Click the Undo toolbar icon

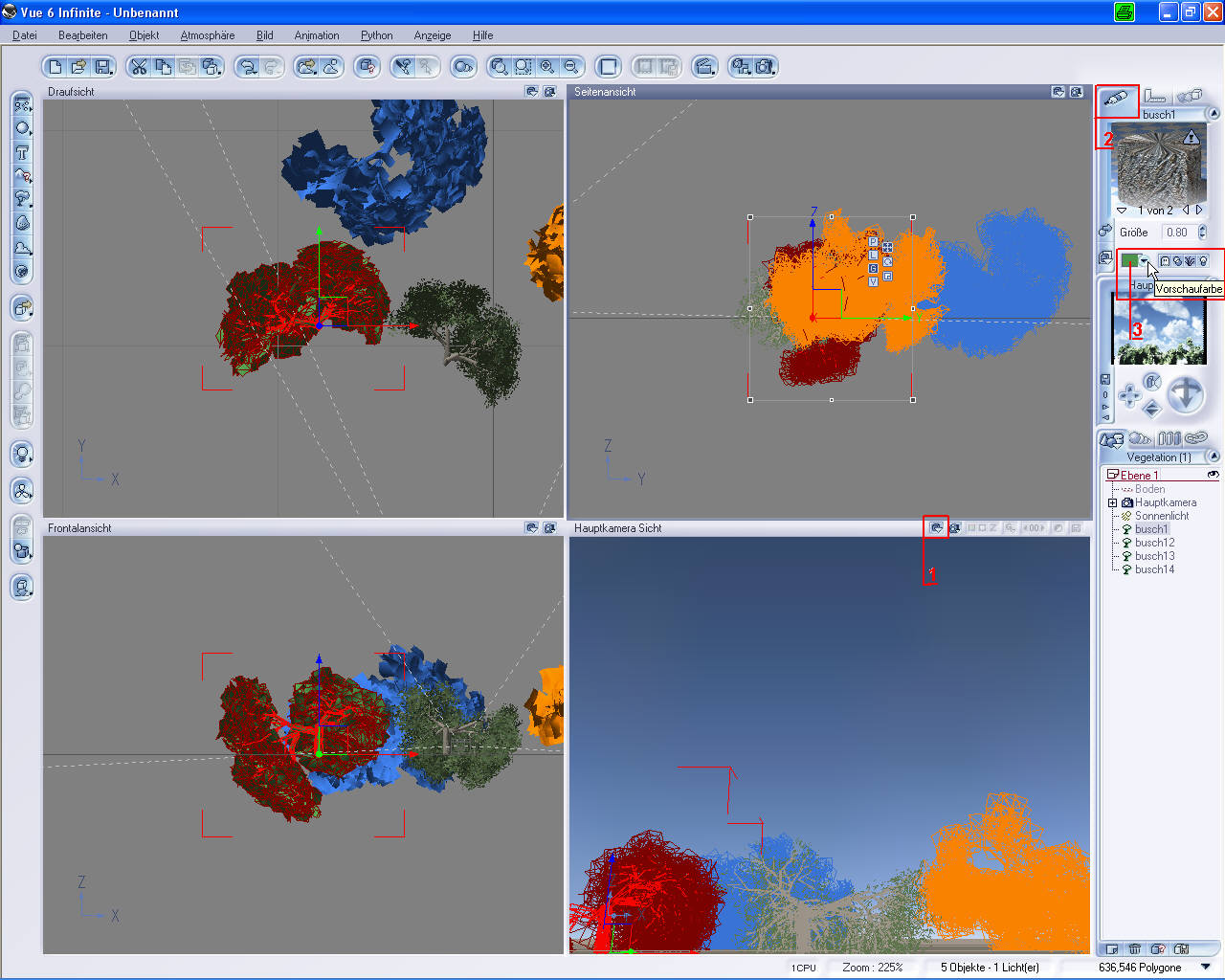[249, 67]
